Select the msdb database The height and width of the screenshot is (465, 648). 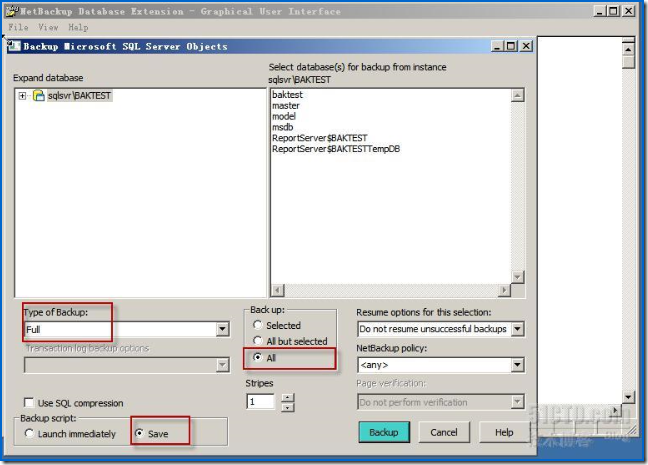coord(282,127)
